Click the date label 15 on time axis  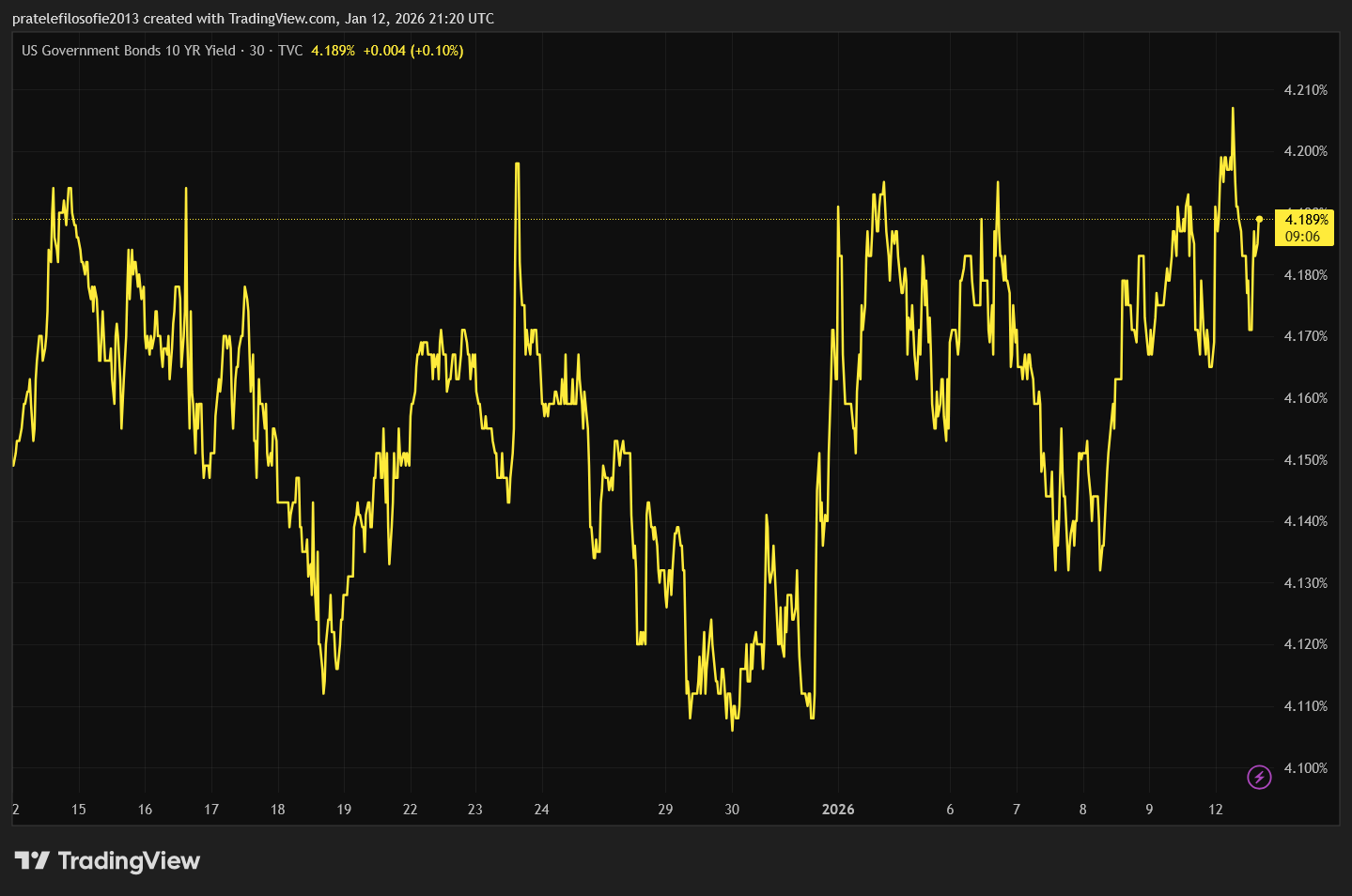pyautogui.click(x=79, y=810)
